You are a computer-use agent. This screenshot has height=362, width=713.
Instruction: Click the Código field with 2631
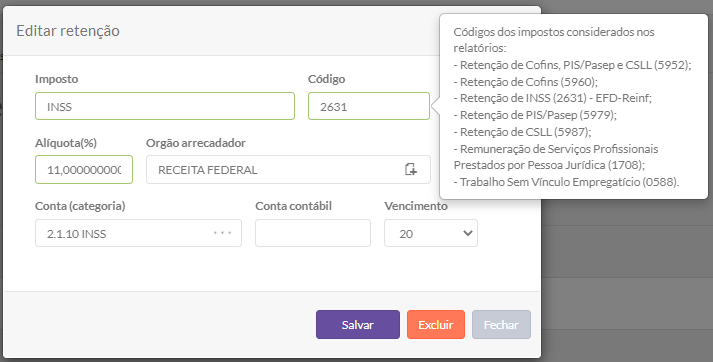pyautogui.click(x=369, y=106)
